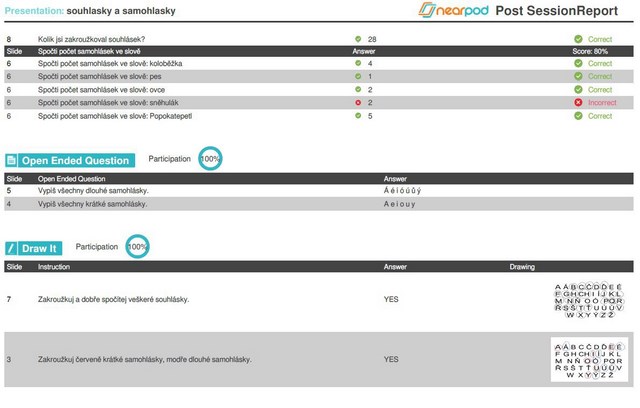
Task: Click green check icon beside answer 28
Action: (x=357, y=38)
